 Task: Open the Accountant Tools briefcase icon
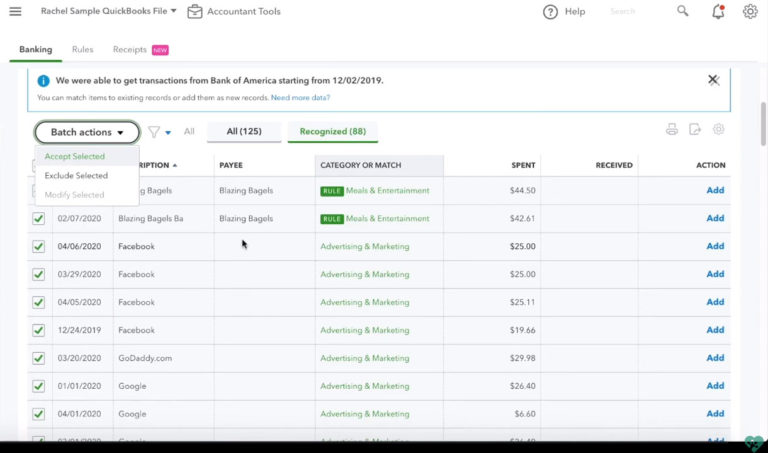click(194, 11)
